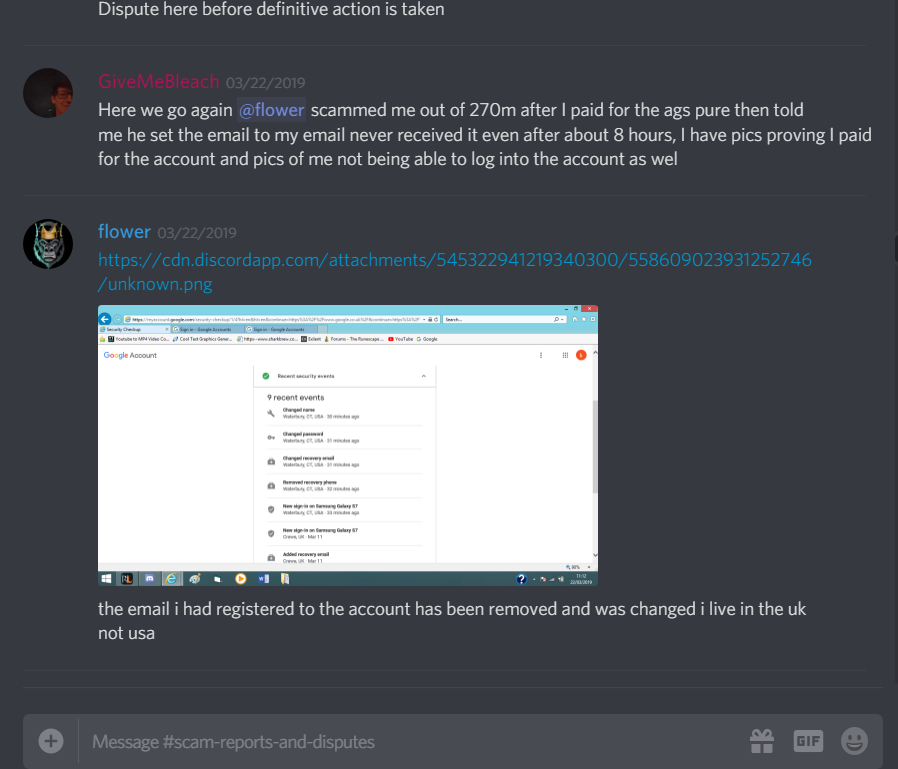The image size is (898, 769).
Task: Open the Nitro gift icon
Action: pyautogui.click(x=761, y=741)
